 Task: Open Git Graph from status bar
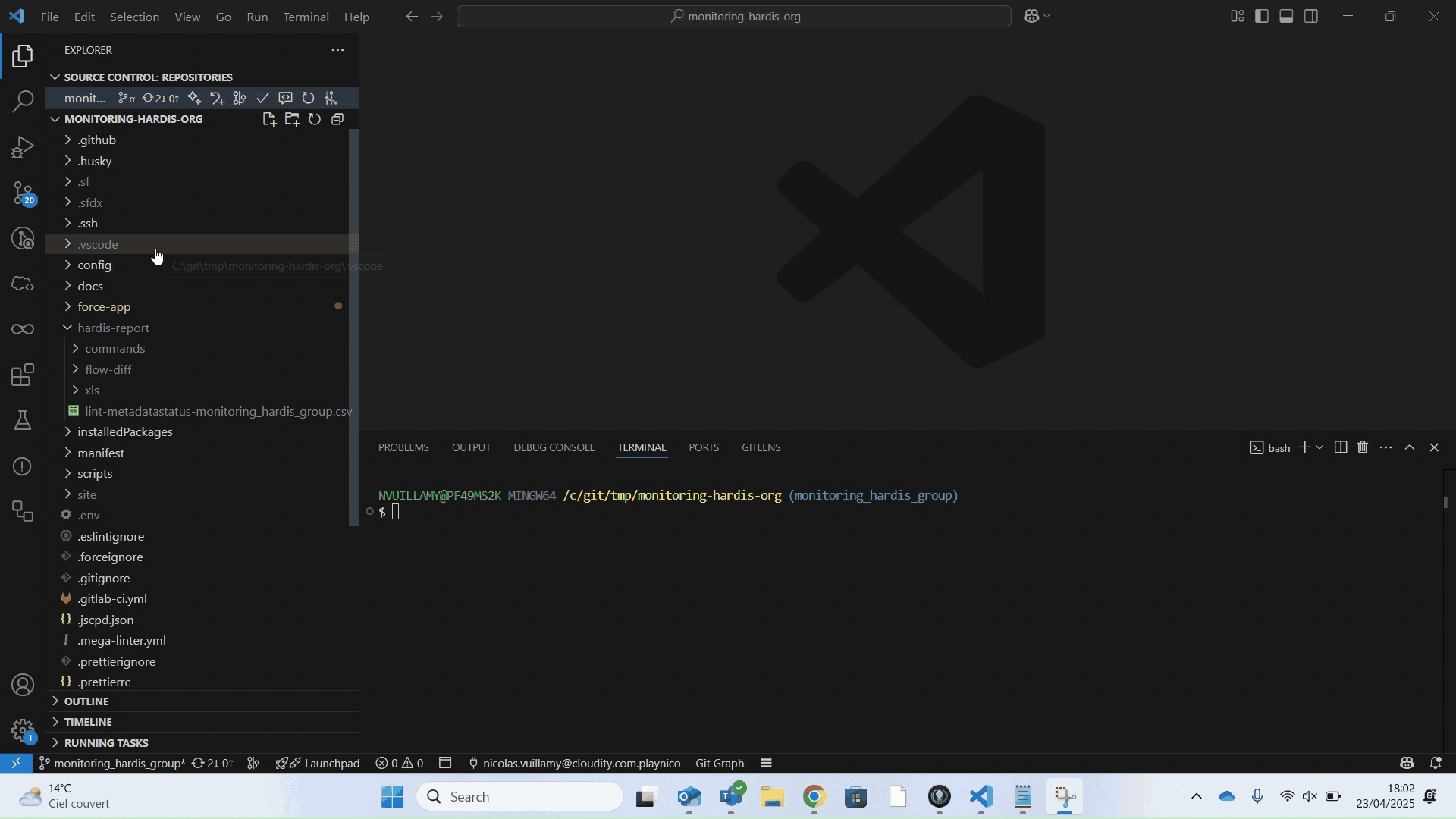coord(720,763)
